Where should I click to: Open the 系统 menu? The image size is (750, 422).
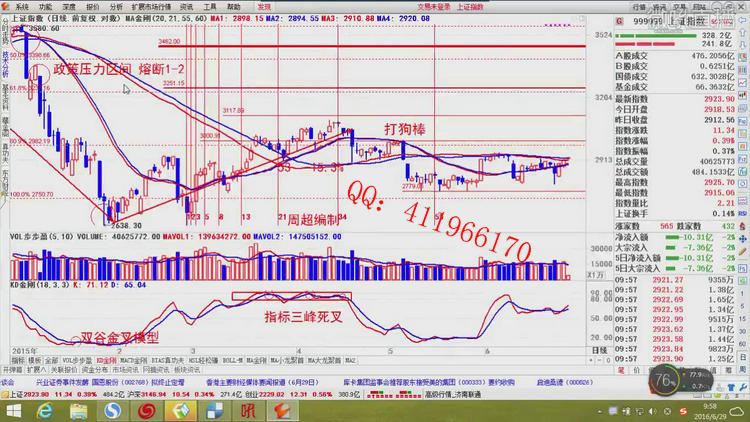tap(21, 5)
